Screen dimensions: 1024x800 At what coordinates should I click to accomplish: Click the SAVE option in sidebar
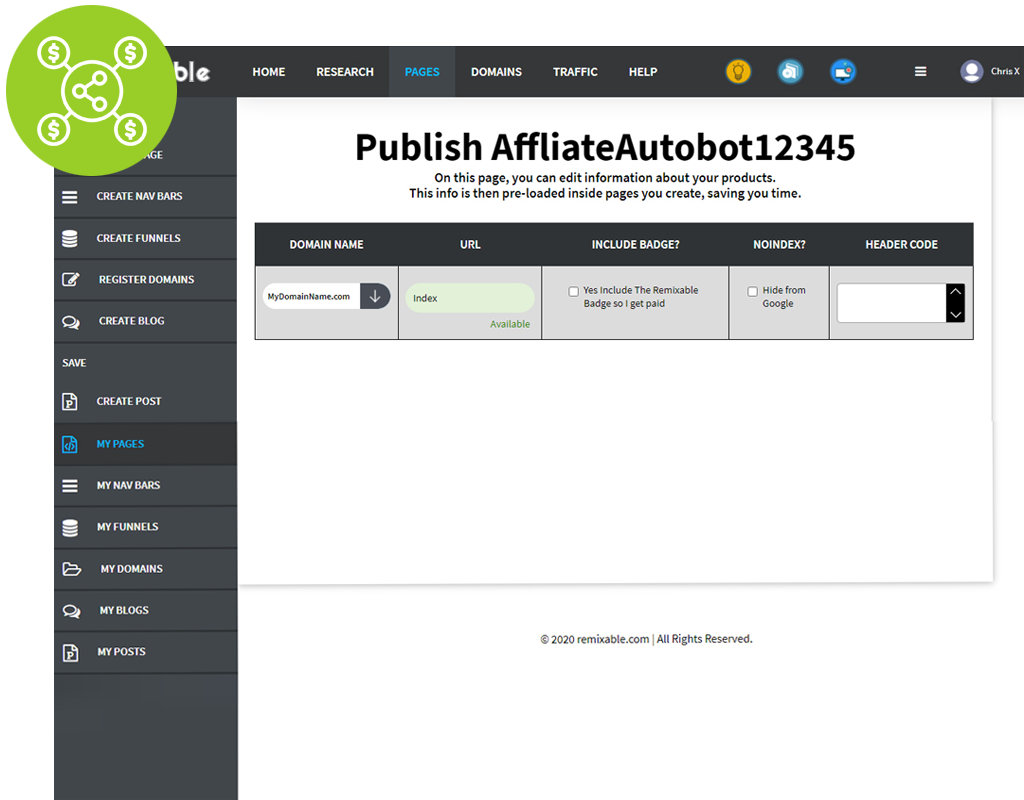[x=73, y=362]
